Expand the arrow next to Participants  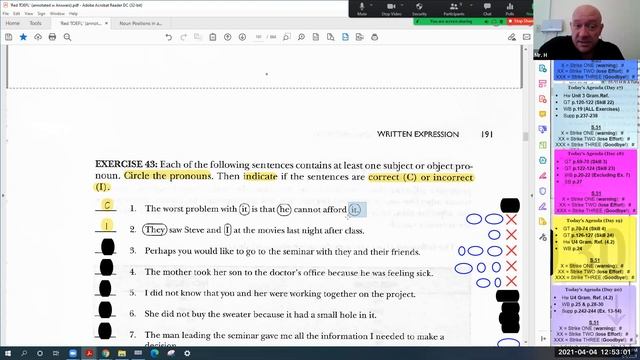(471, 5)
